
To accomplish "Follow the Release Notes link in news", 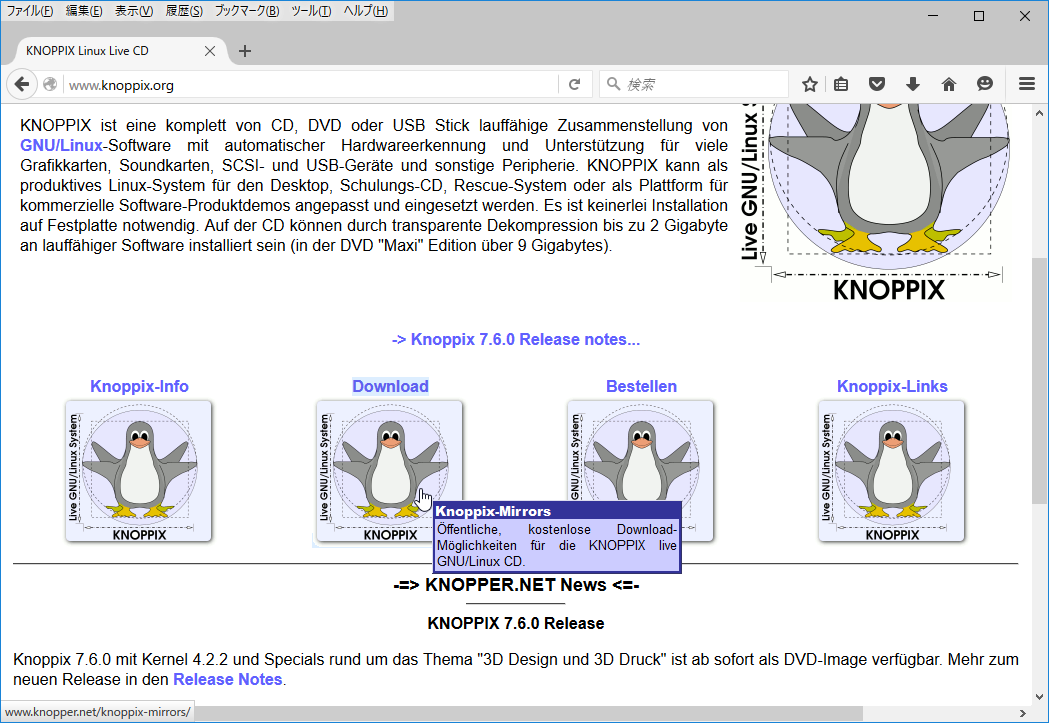I will [227, 679].
